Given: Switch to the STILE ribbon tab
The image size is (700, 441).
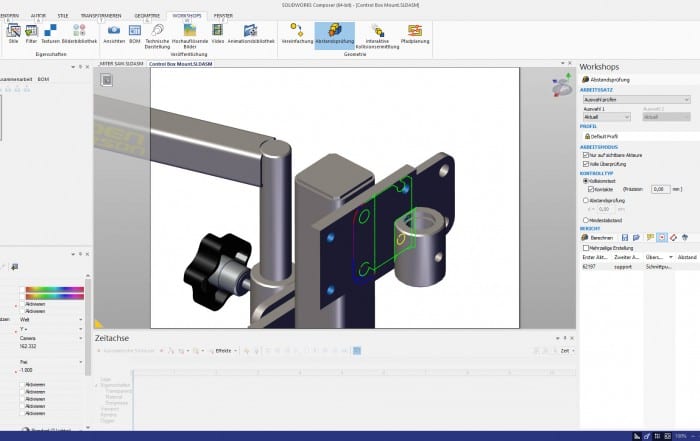Looking at the screenshot, I should [x=63, y=16].
